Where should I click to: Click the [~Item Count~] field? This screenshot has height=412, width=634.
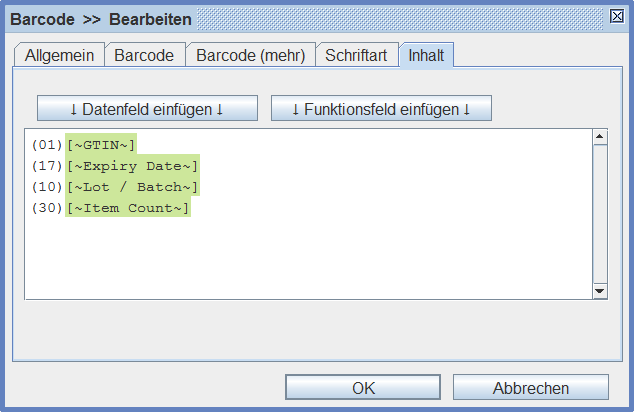point(128,207)
